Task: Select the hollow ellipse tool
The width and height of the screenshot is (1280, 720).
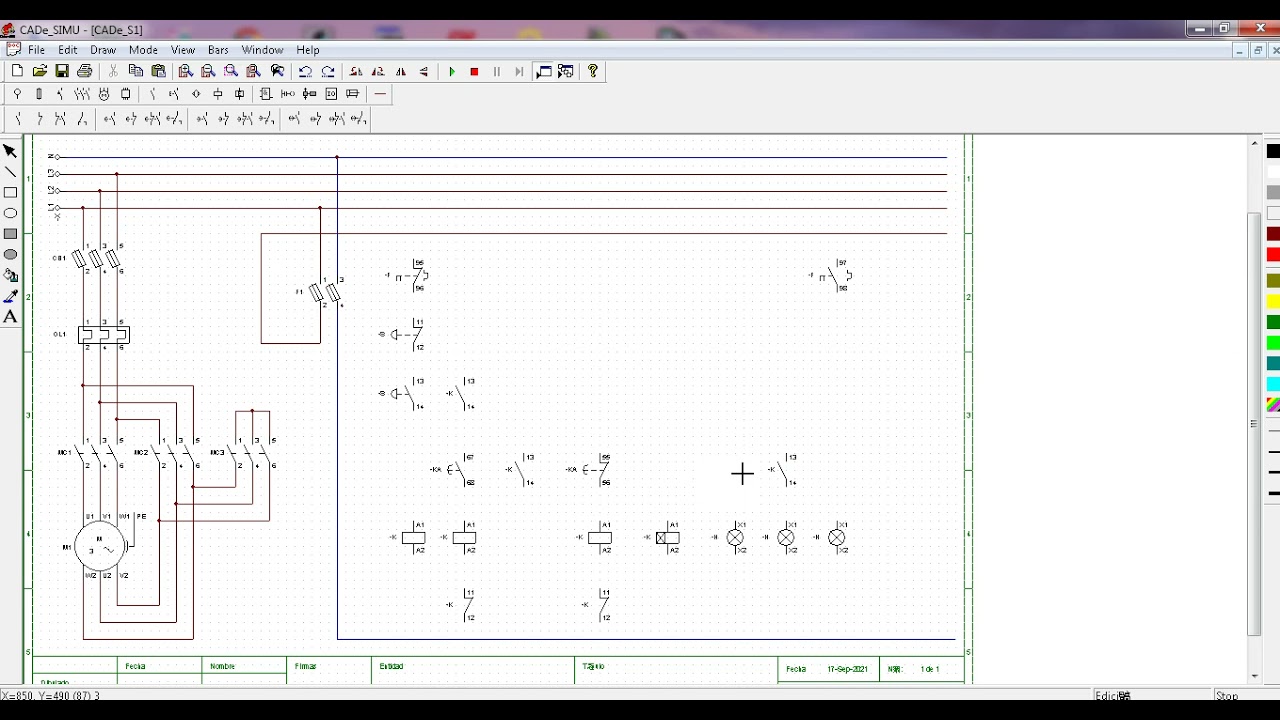Action: point(10,213)
